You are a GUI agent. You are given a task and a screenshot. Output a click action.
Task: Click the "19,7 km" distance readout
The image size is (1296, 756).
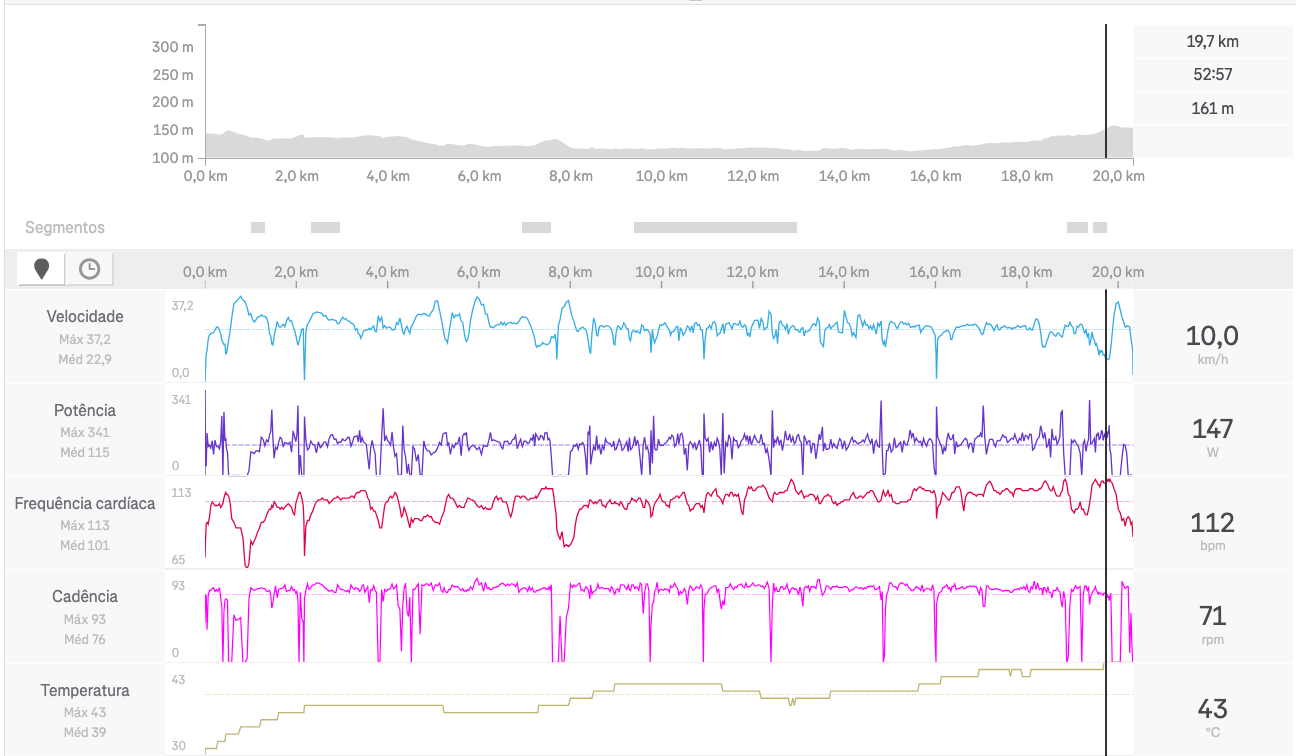[x=1213, y=42]
